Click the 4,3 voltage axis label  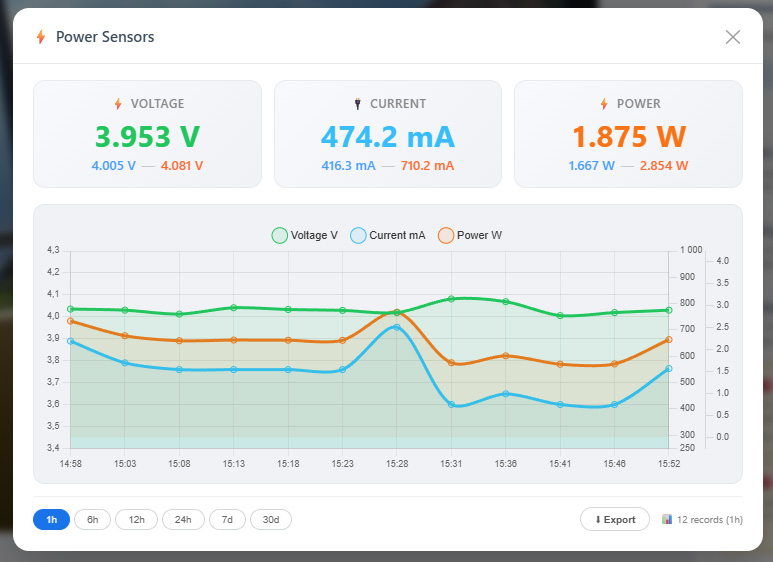click(x=53, y=250)
